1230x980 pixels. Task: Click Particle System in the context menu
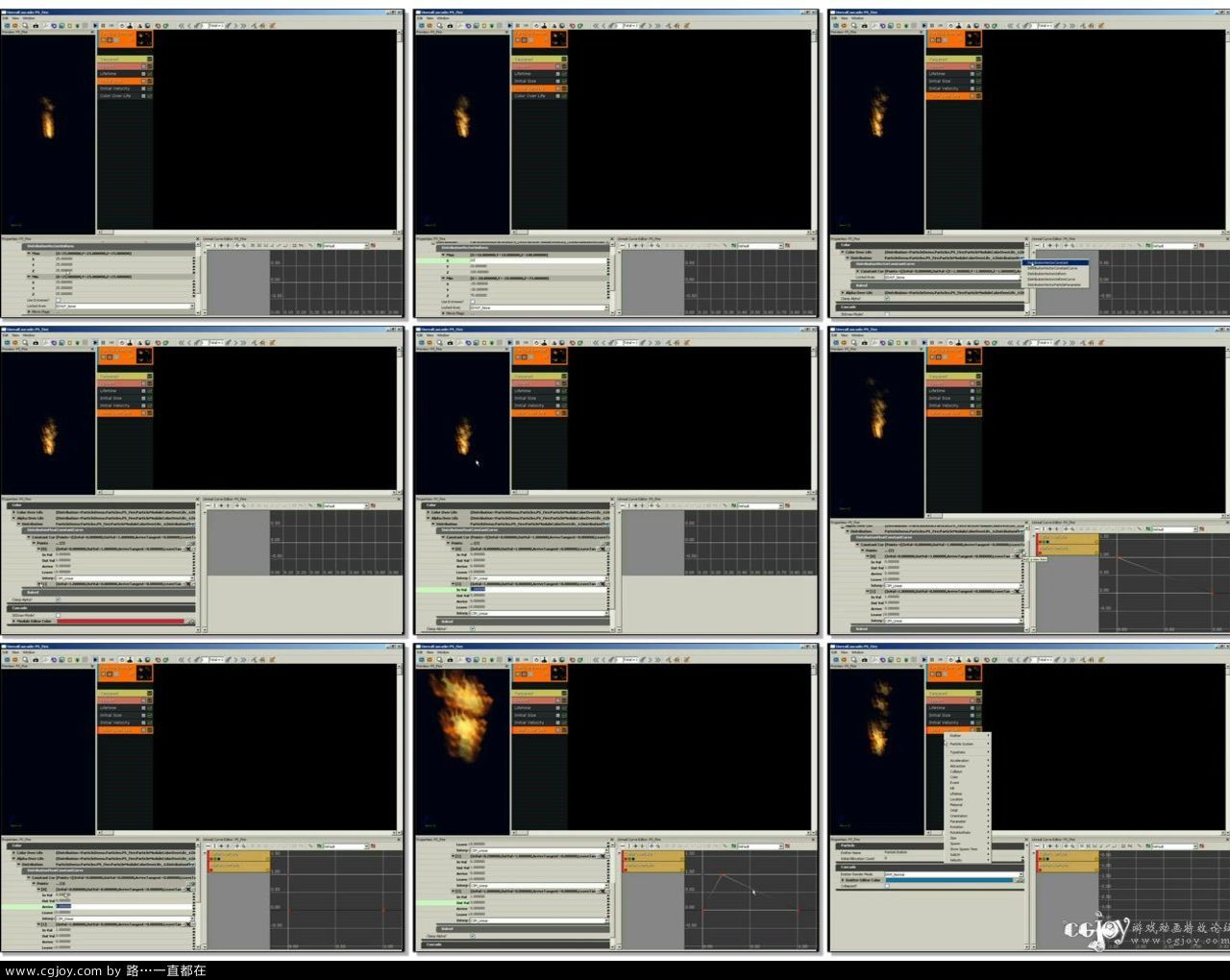[x=968, y=744]
